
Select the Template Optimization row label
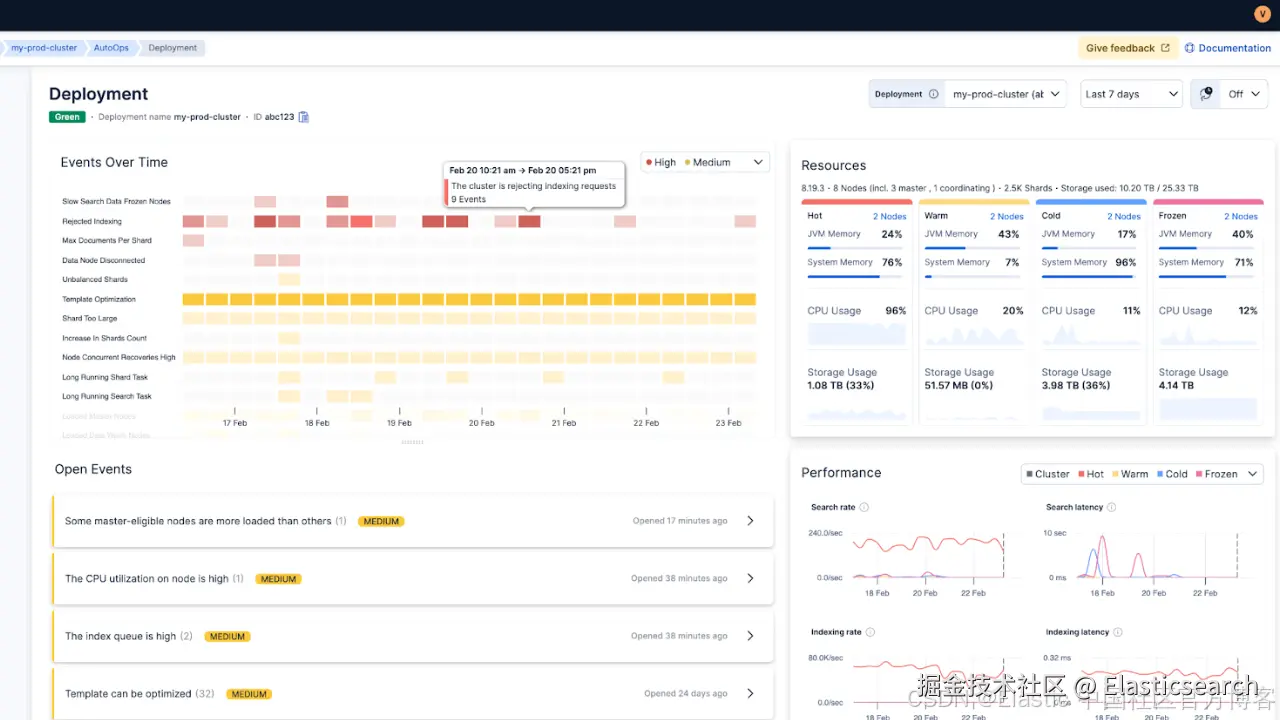tap(99, 299)
